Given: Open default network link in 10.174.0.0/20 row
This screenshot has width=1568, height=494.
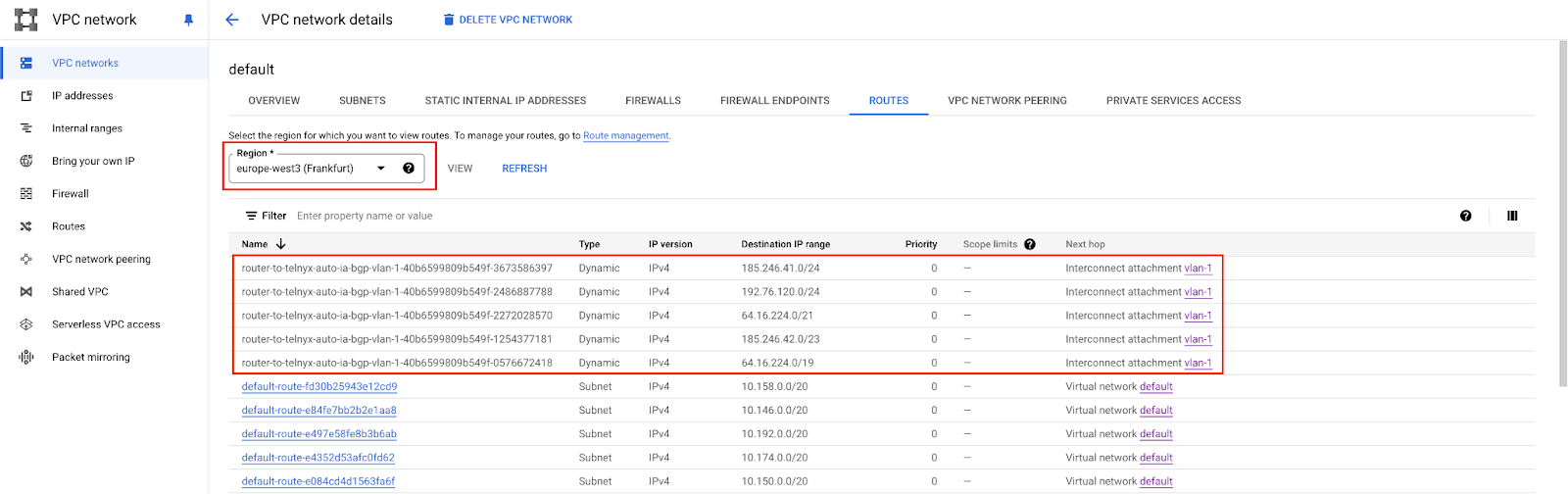Looking at the screenshot, I should (x=1156, y=458).
